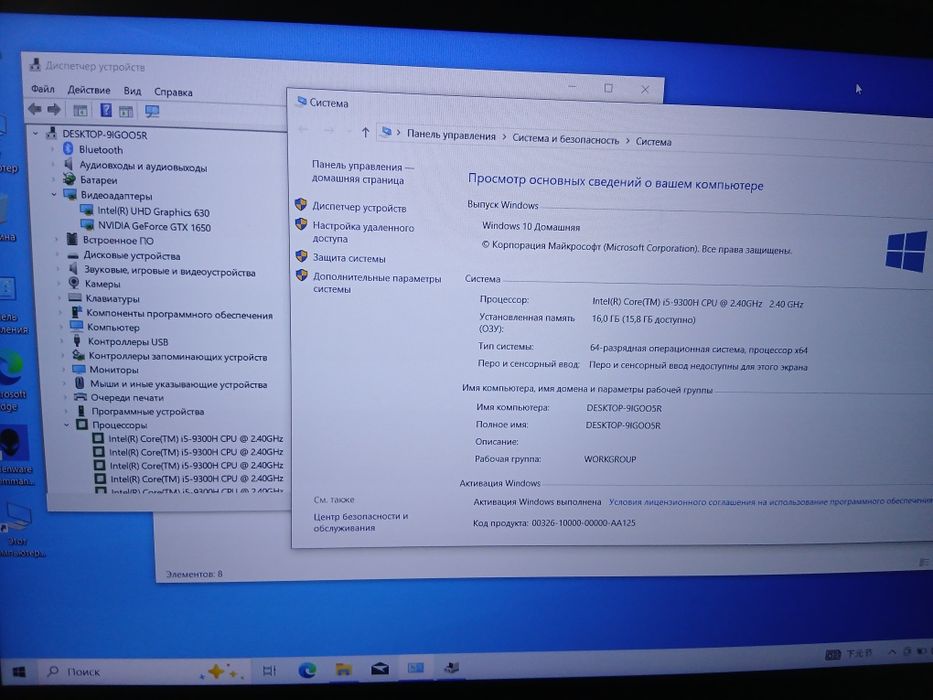933x700 pixels.
Task: Open Настройка удаленного доступа link
Action: pos(363,233)
